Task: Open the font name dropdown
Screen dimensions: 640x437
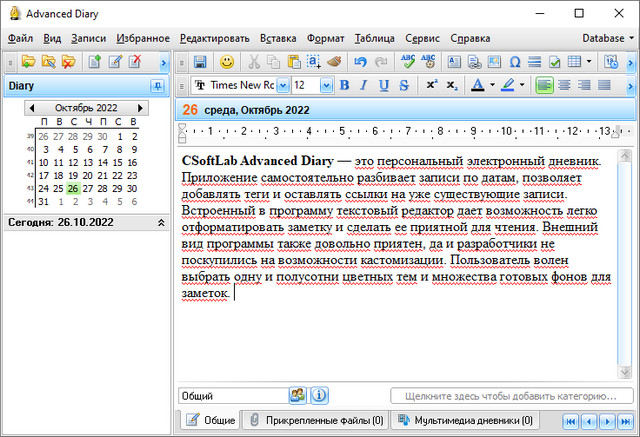Action: pyautogui.click(x=282, y=85)
